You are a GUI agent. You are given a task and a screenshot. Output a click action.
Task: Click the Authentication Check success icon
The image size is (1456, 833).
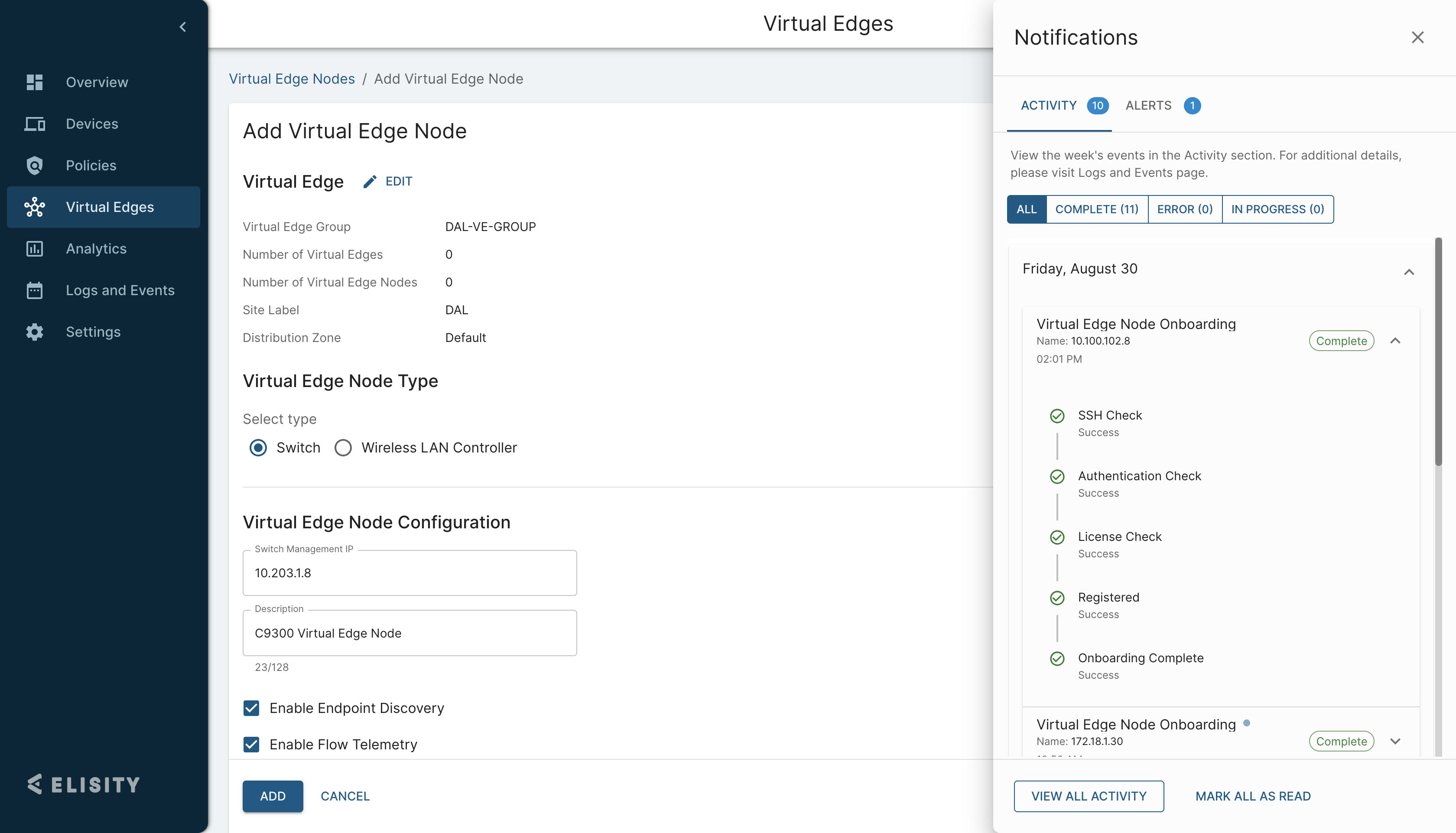(1057, 477)
